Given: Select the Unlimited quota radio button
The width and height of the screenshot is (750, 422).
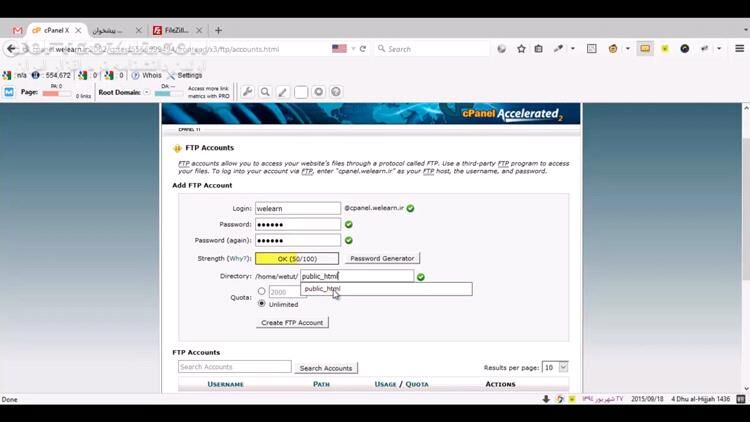Looking at the screenshot, I should (x=262, y=304).
